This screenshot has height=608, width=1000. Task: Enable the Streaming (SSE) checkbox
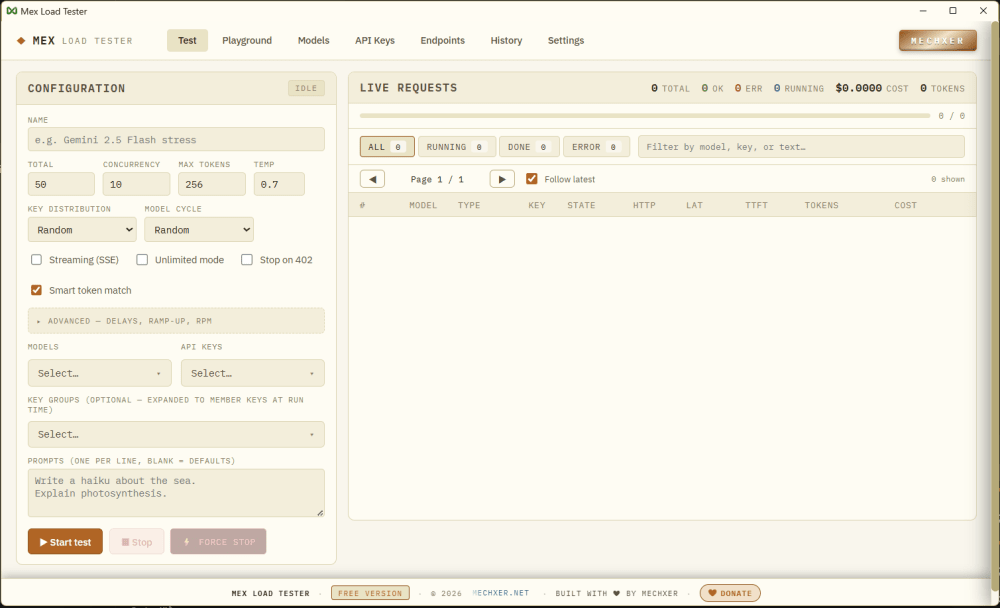36,260
